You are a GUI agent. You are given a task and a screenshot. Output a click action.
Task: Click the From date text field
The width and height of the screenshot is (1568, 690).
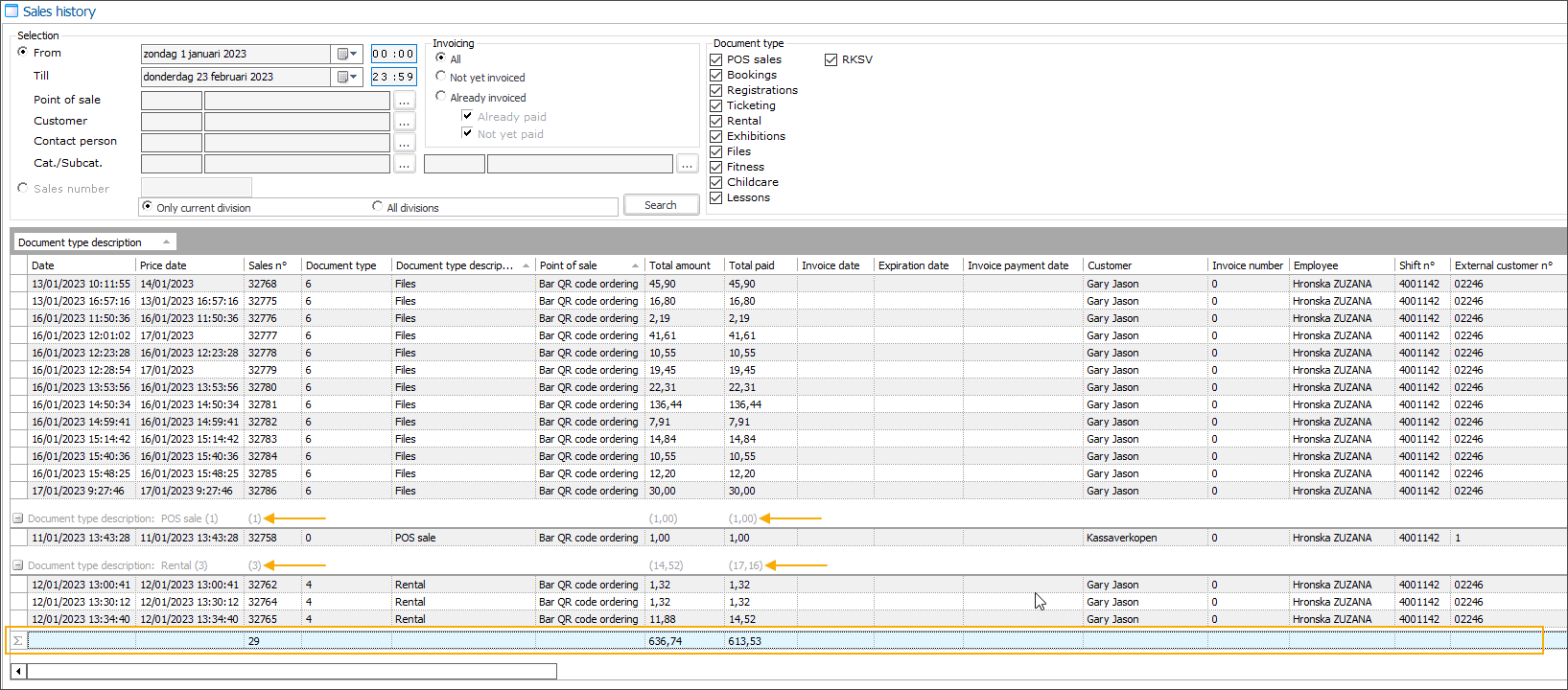pos(236,55)
